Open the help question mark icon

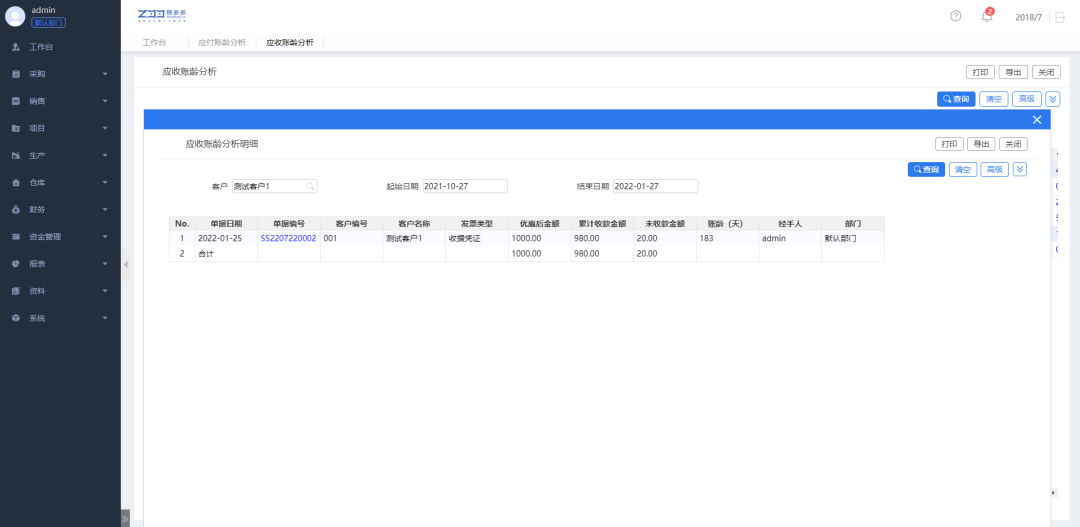click(x=955, y=17)
